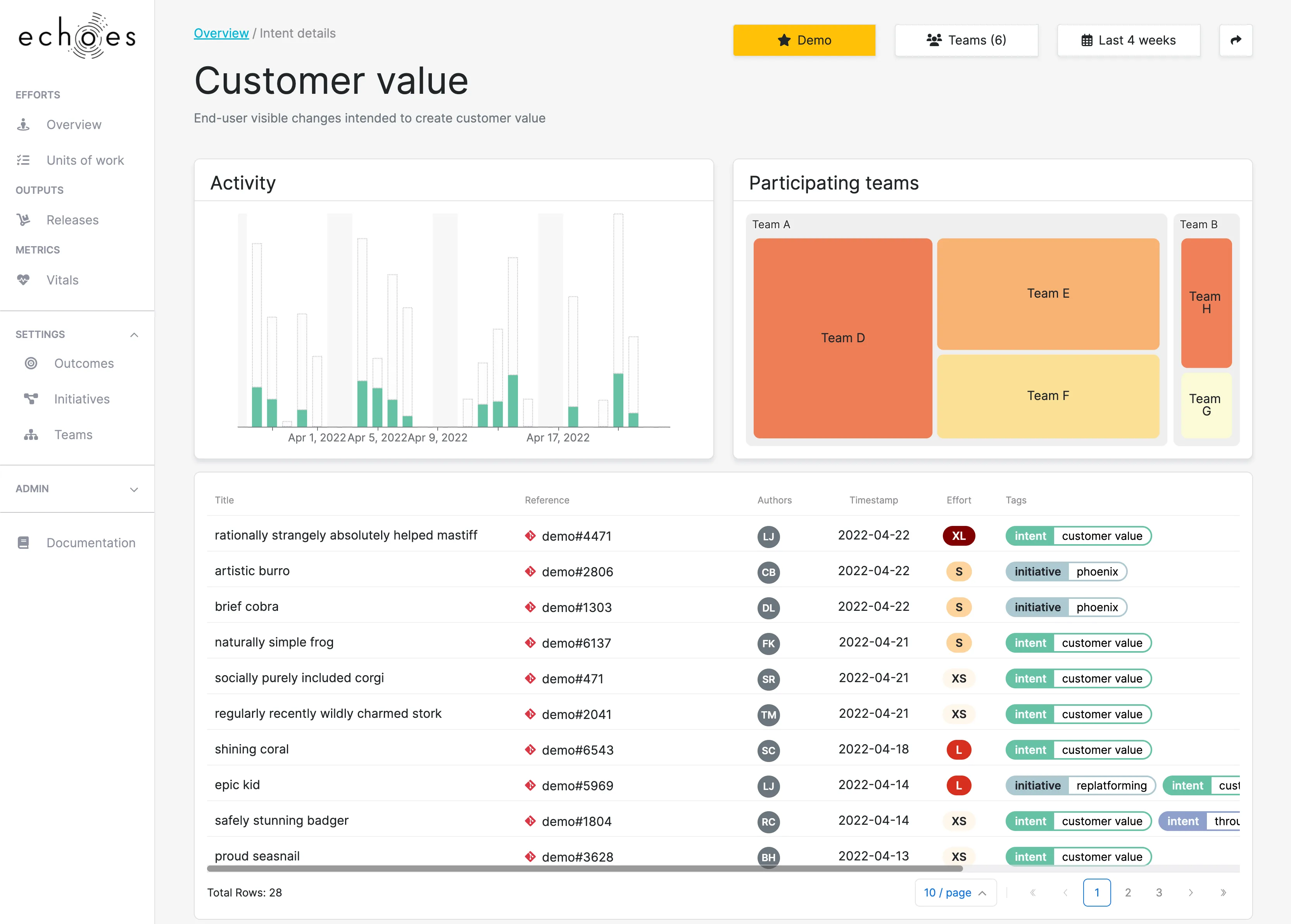The height and width of the screenshot is (924, 1291).
Task: Open the Last 4 weeks date picker
Action: pyautogui.click(x=1128, y=40)
